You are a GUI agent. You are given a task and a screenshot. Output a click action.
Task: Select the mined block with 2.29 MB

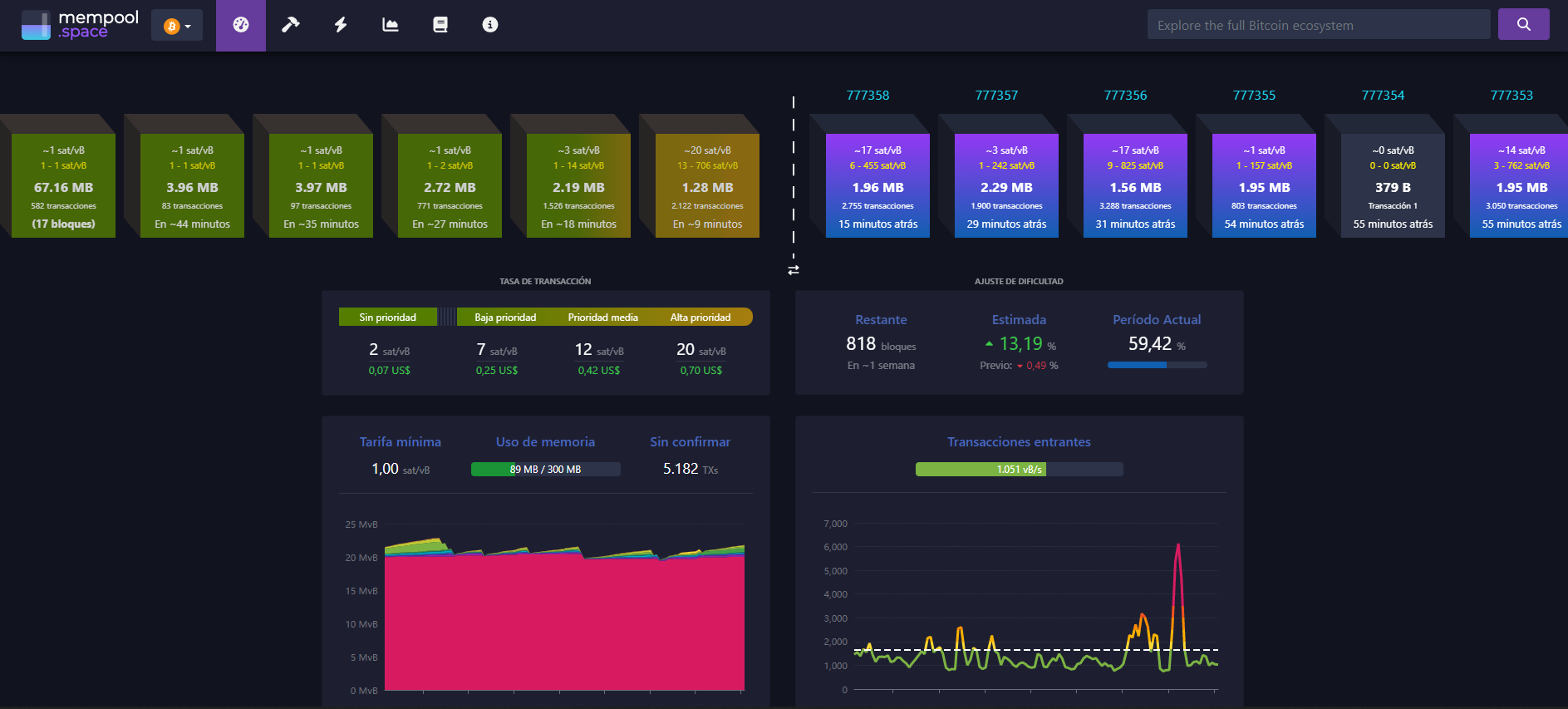[x=1006, y=186]
